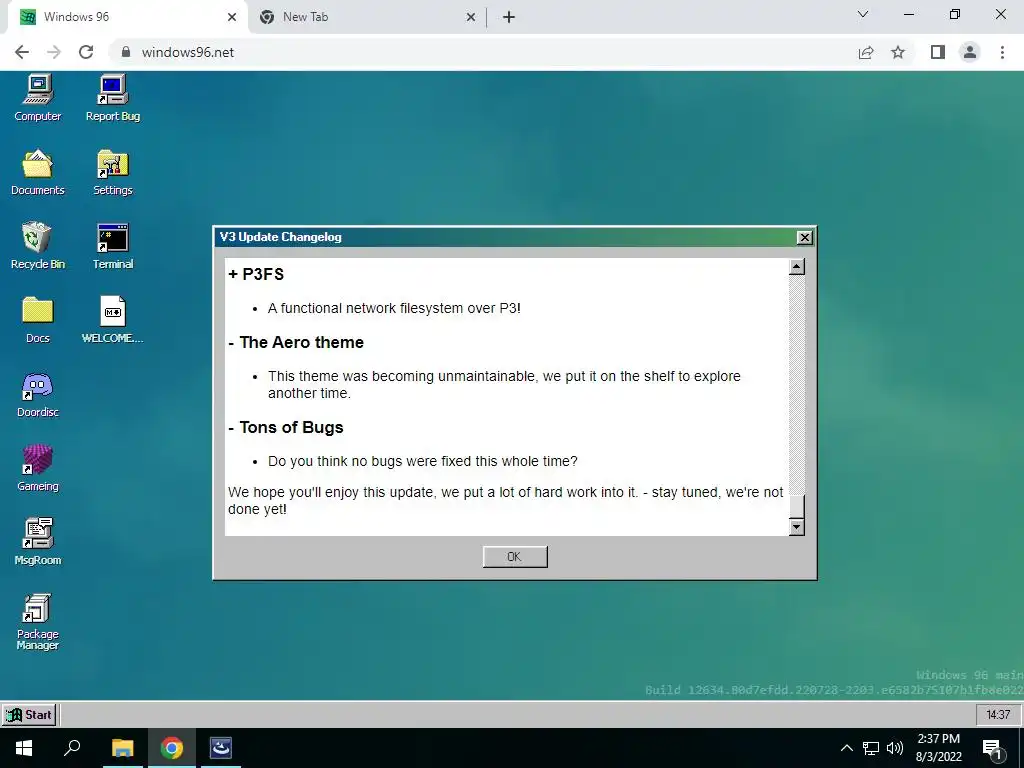Open Windows clock showing 2:37 PM
1024x768 pixels.
point(938,748)
